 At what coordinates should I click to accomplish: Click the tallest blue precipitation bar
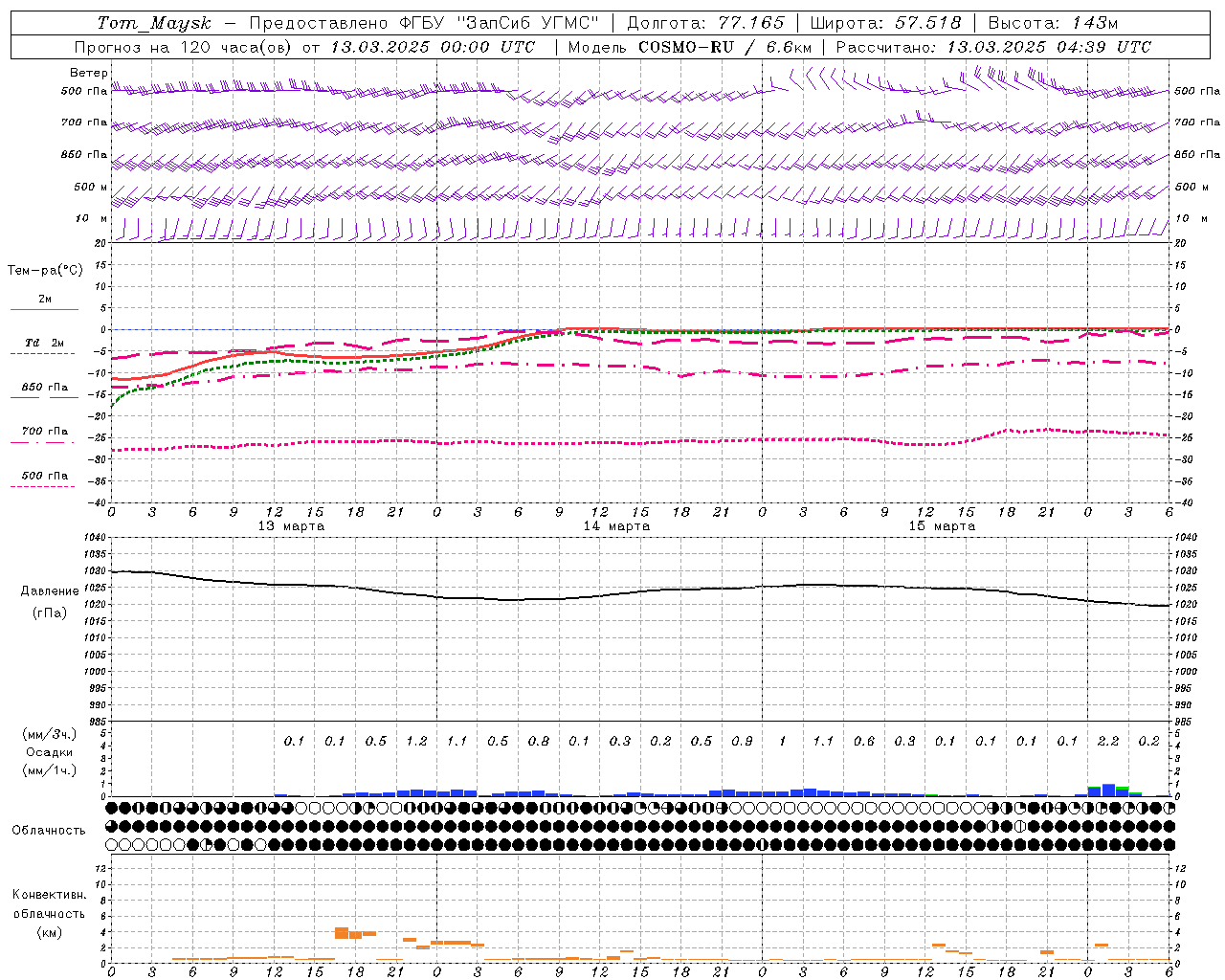click(1108, 791)
